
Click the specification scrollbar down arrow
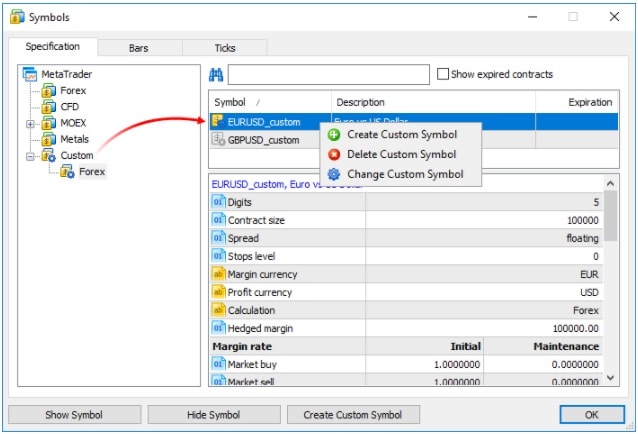point(610,378)
